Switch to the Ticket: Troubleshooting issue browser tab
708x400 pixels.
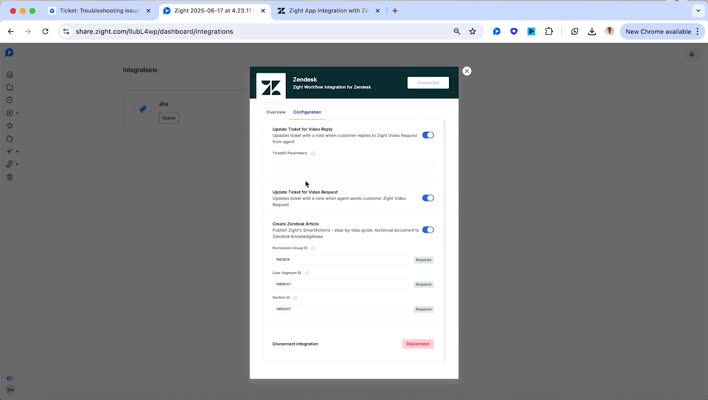99,10
